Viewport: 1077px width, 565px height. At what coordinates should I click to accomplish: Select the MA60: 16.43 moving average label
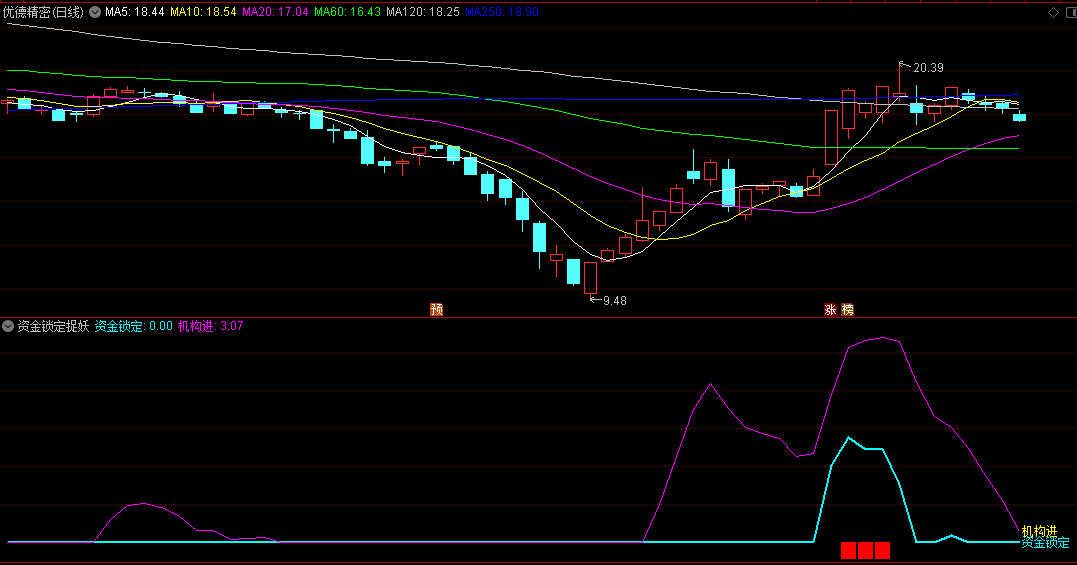(x=348, y=12)
